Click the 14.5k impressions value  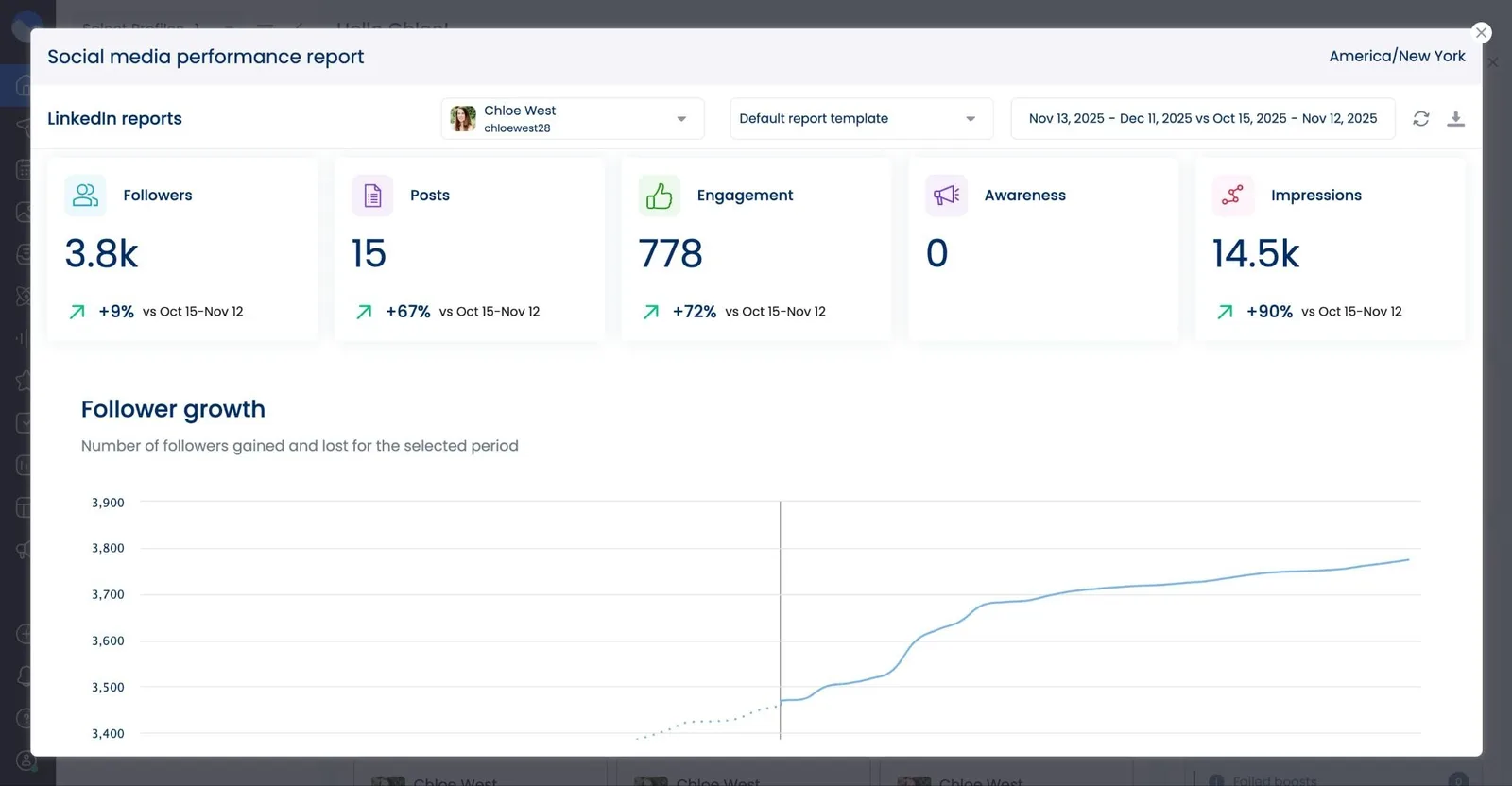coord(1256,254)
